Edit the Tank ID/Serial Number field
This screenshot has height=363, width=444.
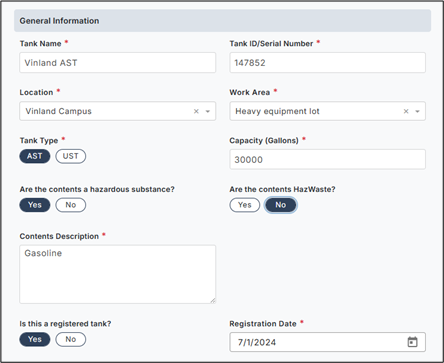coord(327,62)
